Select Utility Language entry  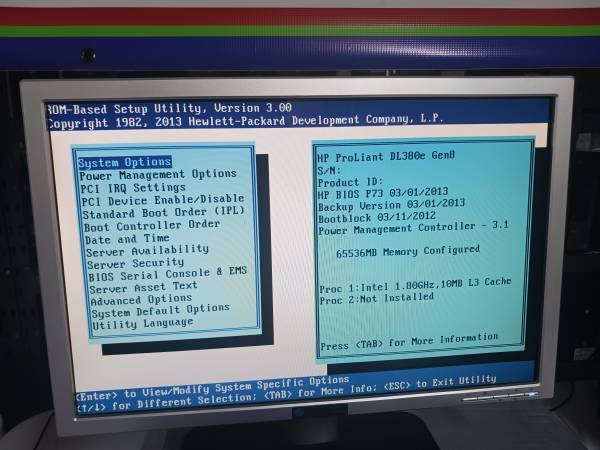pyautogui.click(x=141, y=322)
